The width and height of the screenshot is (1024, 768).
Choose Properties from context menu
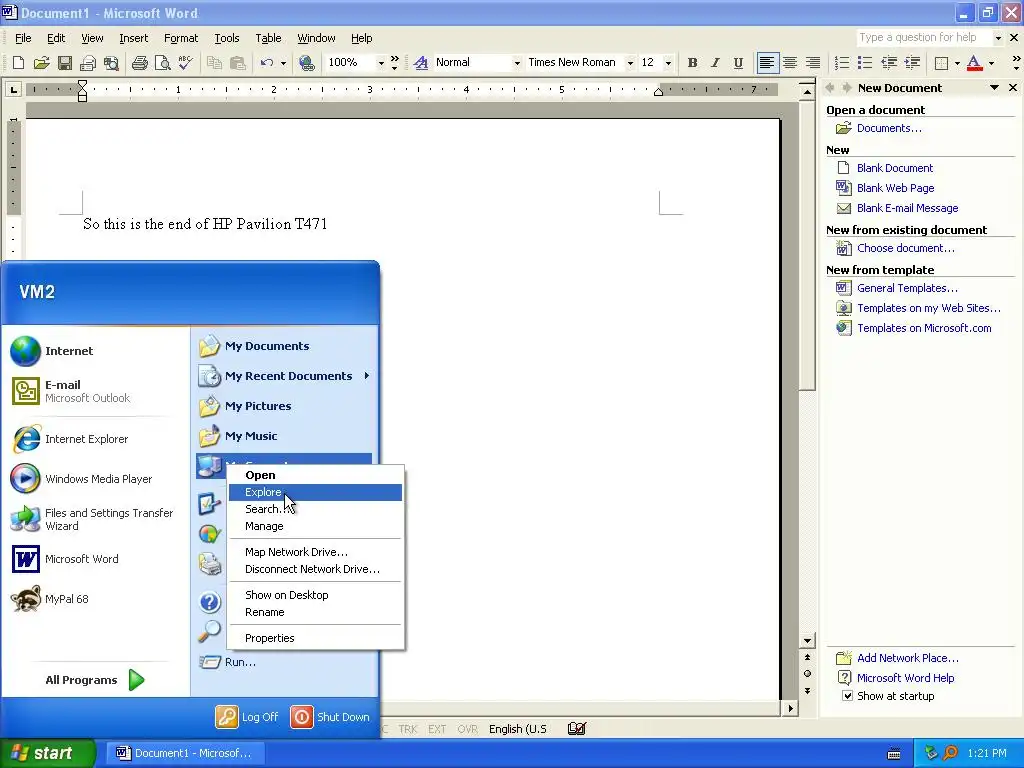click(x=315, y=638)
